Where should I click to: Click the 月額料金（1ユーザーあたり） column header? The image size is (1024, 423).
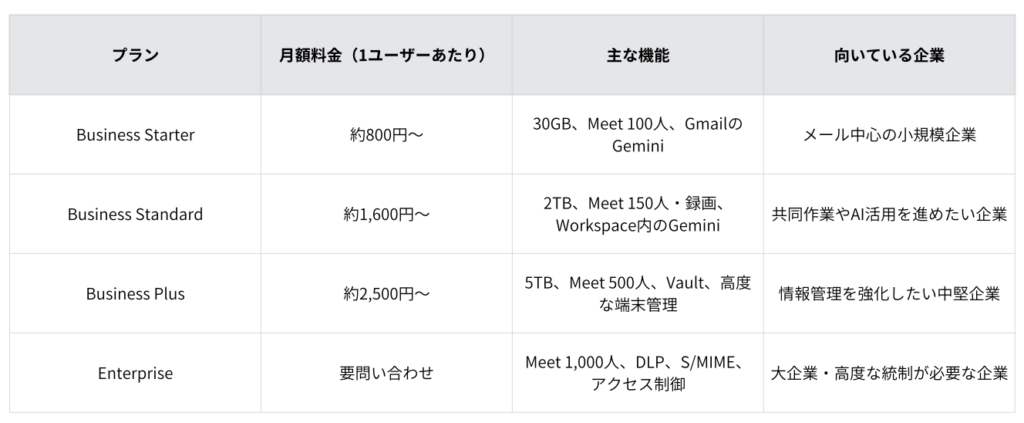tap(387, 55)
